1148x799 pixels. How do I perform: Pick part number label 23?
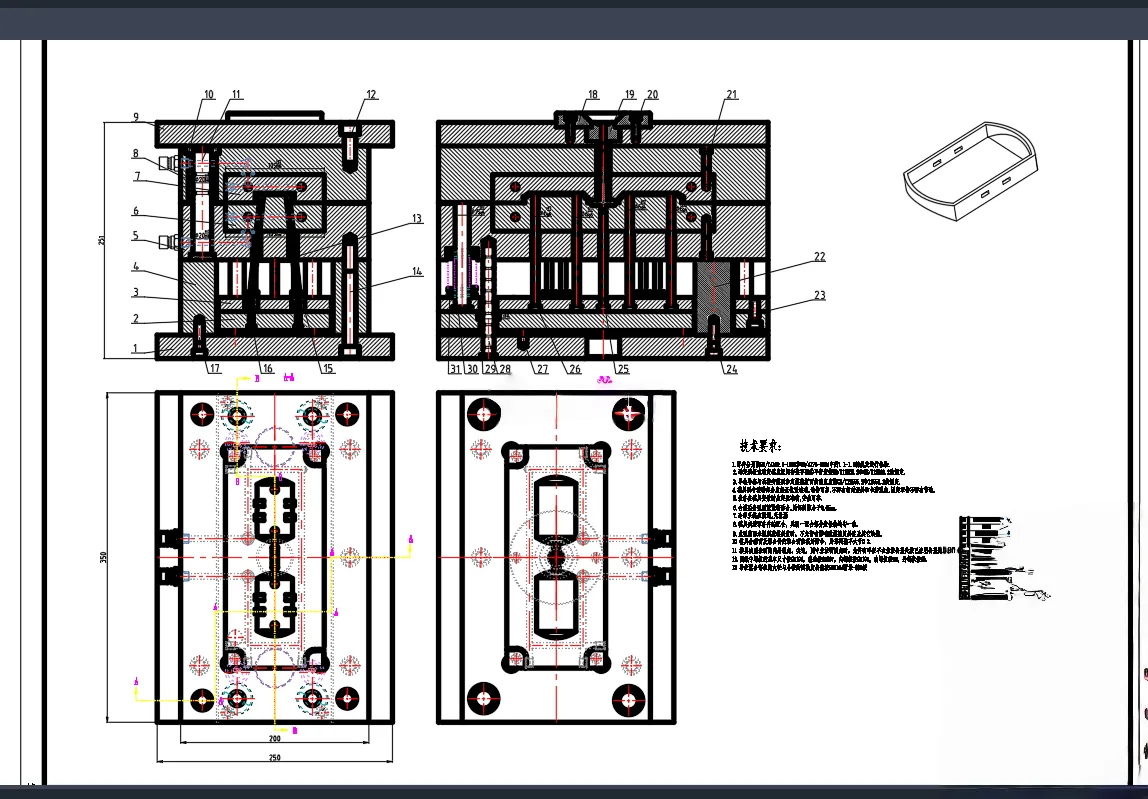click(x=819, y=295)
